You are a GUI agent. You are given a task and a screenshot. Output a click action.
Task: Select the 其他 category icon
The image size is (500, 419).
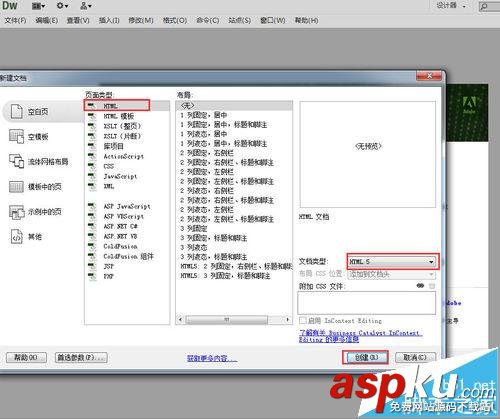pos(16,237)
